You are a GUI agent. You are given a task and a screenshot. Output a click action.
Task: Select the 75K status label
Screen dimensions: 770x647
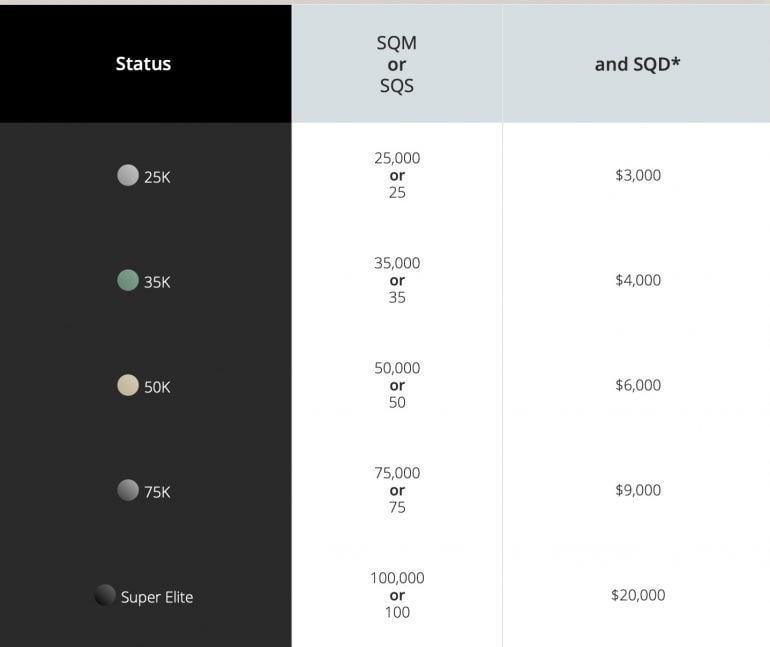pyautogui.click(x=157, y=492)
